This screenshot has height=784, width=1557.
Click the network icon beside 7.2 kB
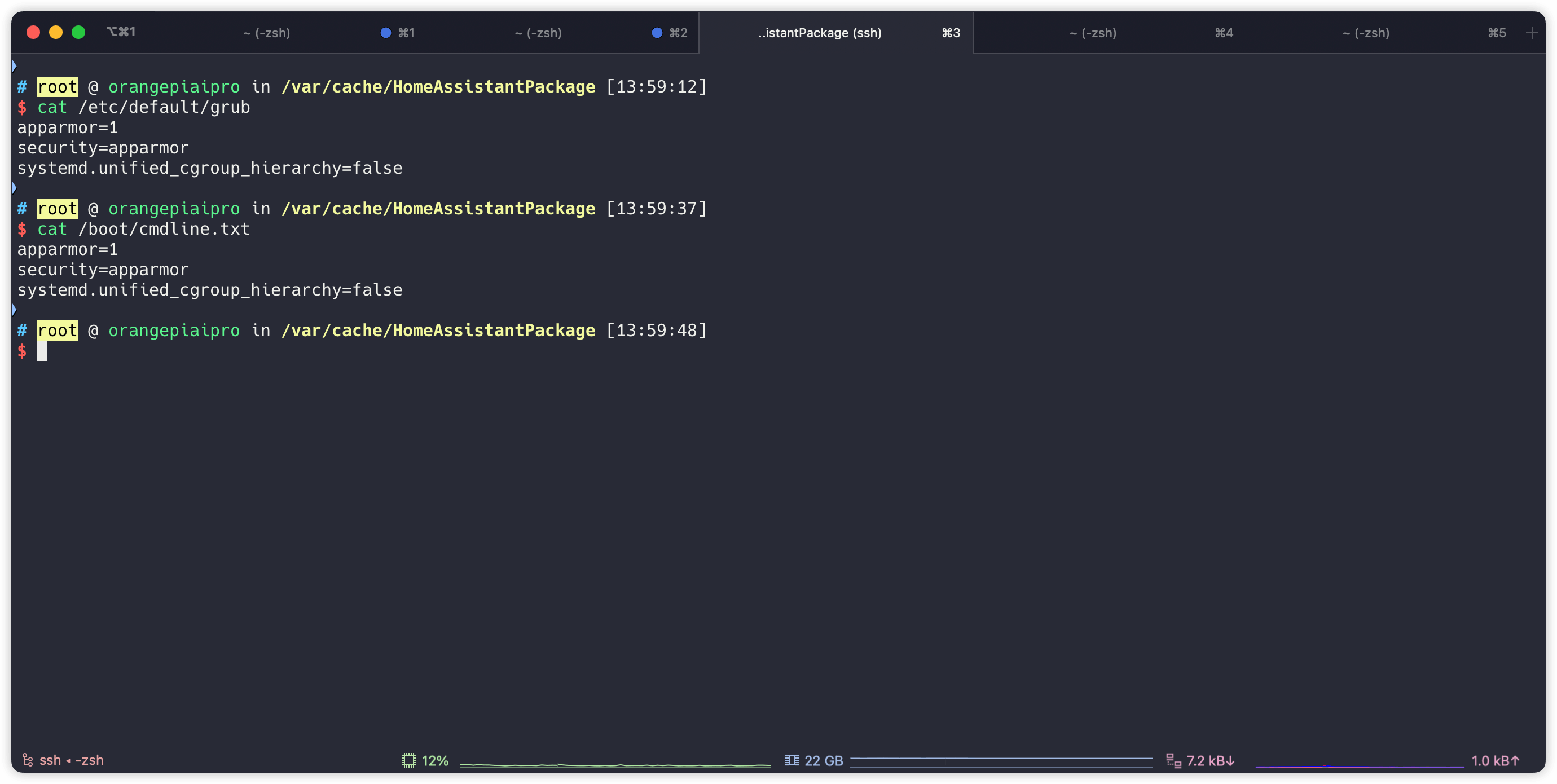(1173, 760)
